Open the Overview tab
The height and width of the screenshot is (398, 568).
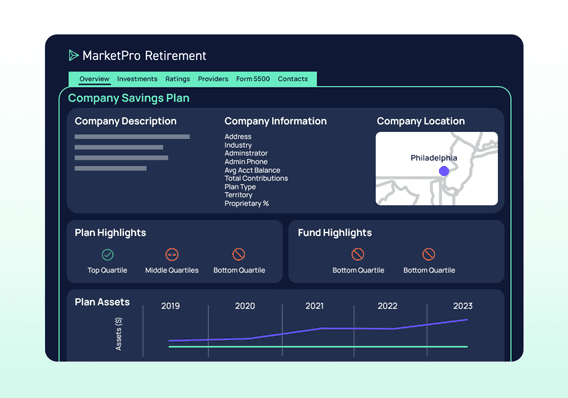tap(94, 79)
